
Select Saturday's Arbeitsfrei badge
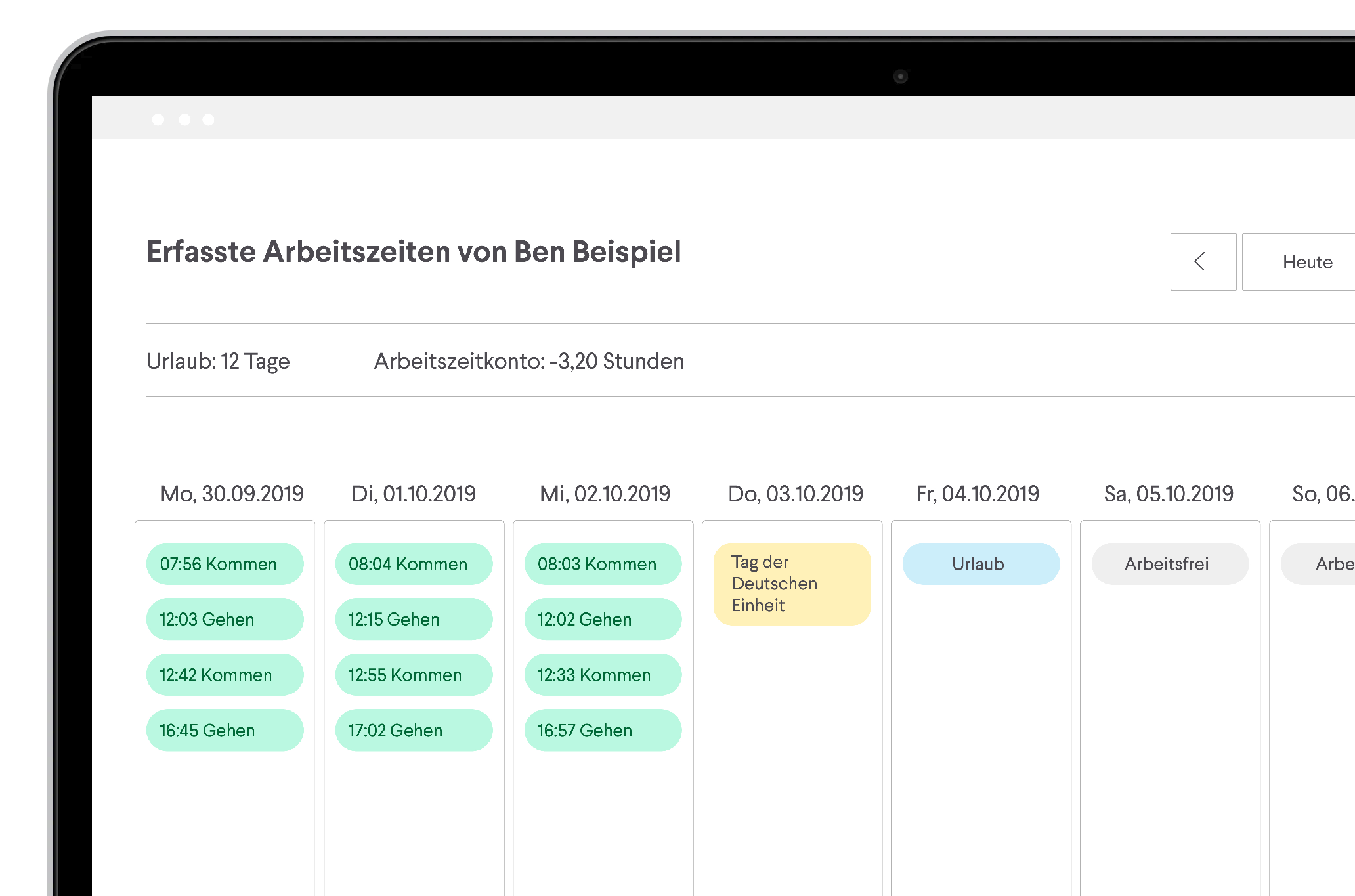coord(1170,564)
